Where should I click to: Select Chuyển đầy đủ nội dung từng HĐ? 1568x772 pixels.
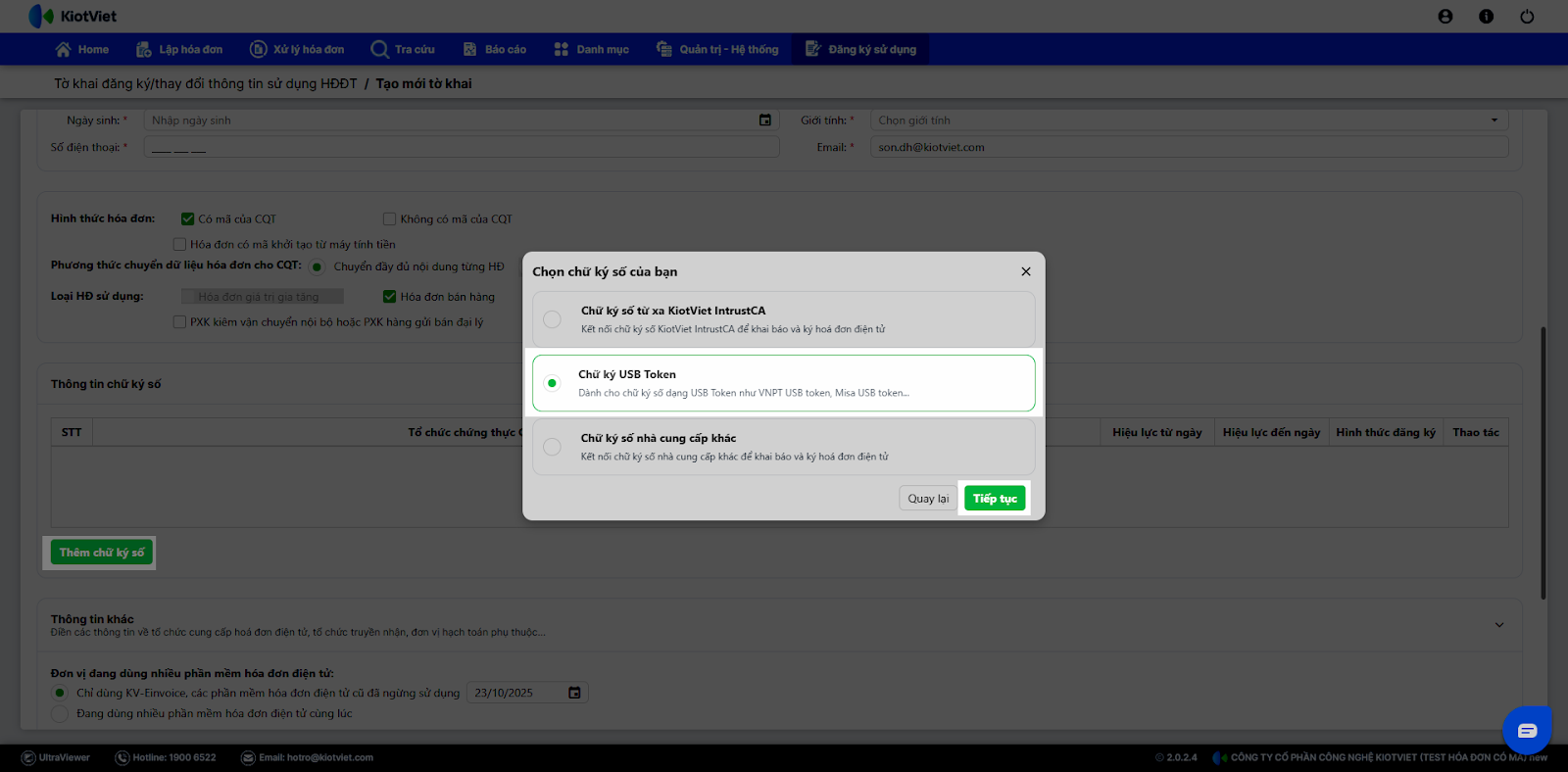click(318, 266)
